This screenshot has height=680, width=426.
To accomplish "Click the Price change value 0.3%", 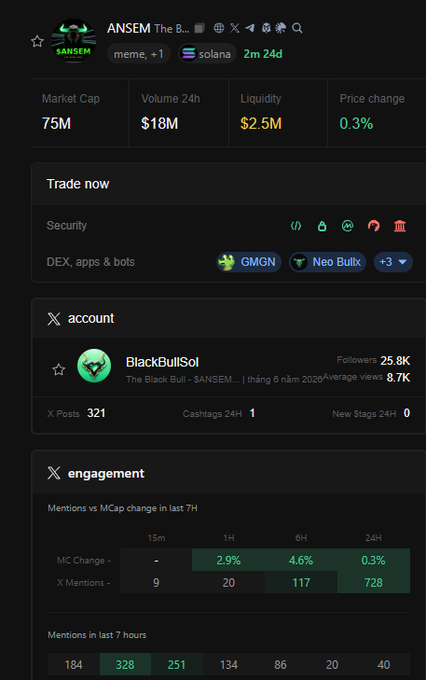I will pos(356,124).
